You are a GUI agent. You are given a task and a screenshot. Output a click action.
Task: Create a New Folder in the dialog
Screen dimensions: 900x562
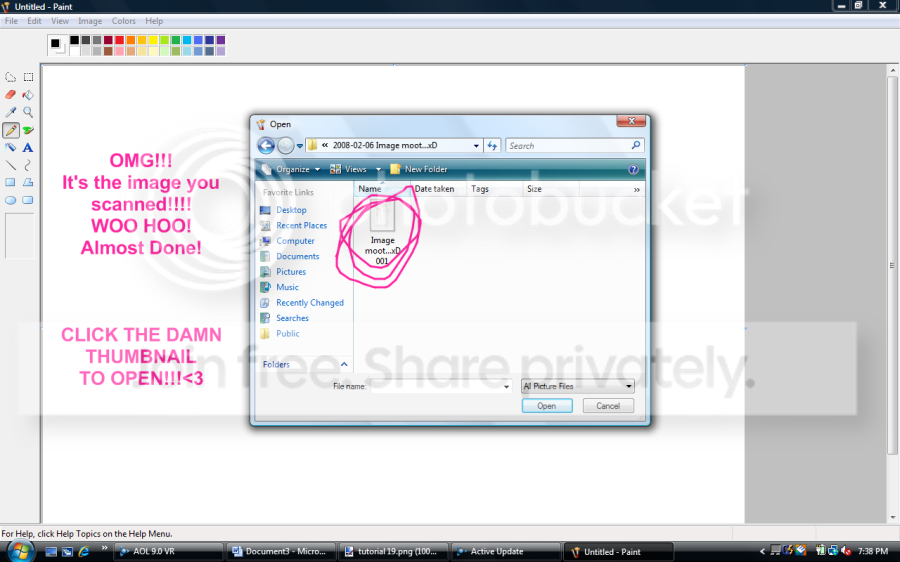418,169
